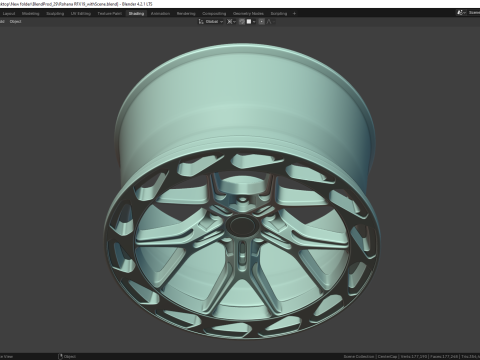Screen dimensions: 480x360
Task: Open the UV Editing workspace tab
Action: pyautogui.click(x=81, y=14)
